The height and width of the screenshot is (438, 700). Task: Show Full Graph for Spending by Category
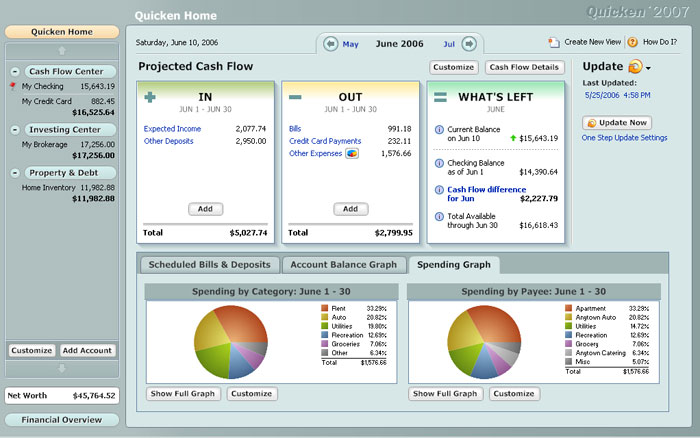click(x=183, y=394)
